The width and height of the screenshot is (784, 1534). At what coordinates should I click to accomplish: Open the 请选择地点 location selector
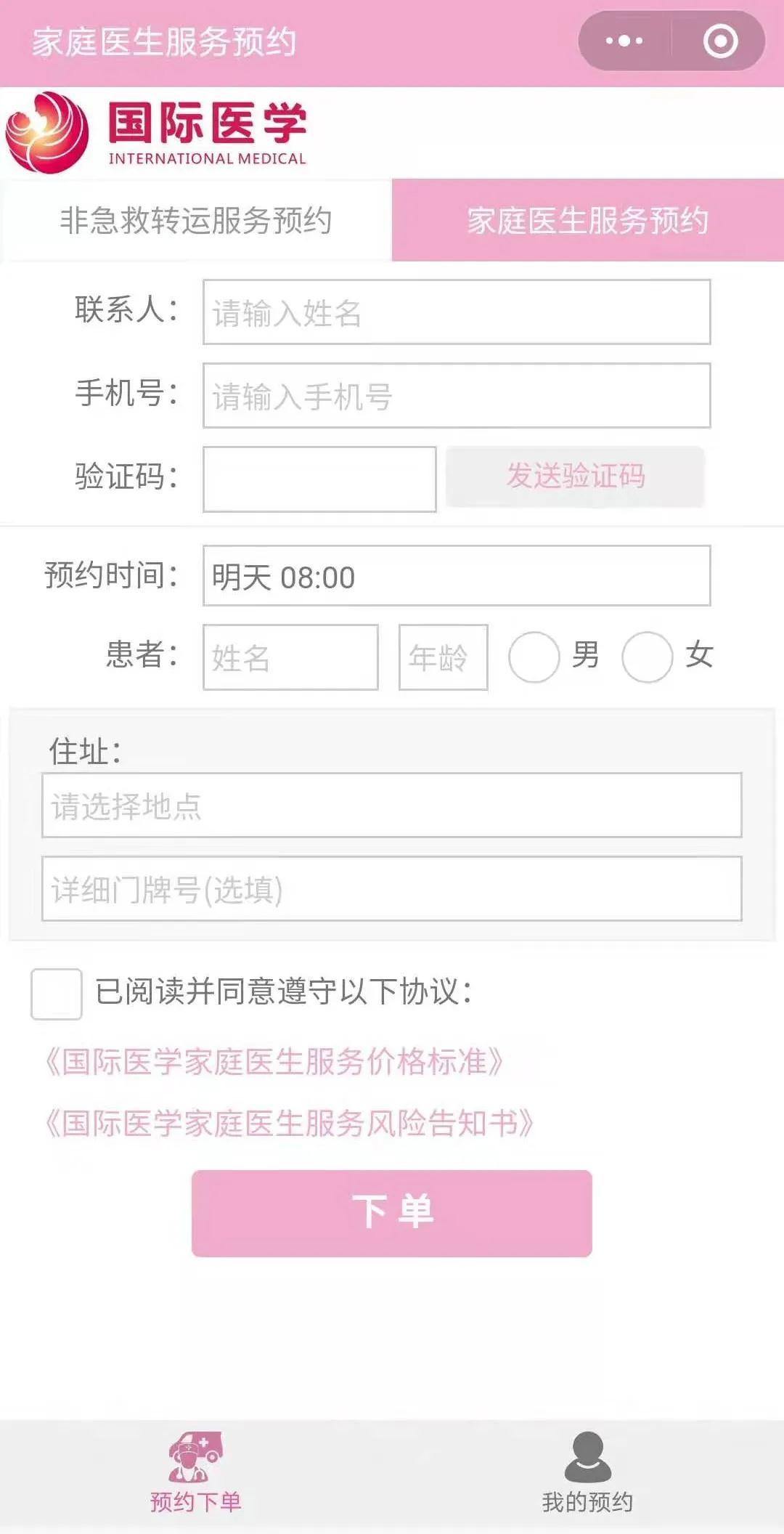[391, 805]
